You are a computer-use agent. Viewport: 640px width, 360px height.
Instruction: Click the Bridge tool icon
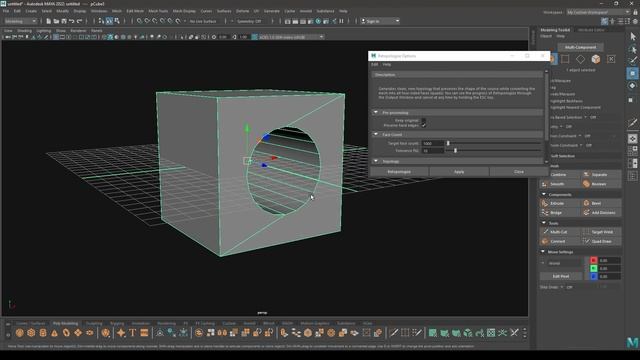tap(545, 213)
